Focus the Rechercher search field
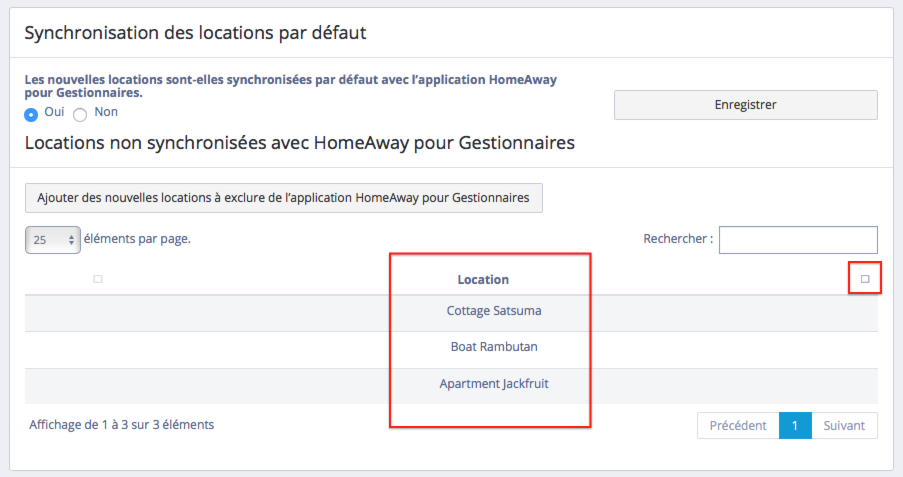 click(x=797, y=240)
